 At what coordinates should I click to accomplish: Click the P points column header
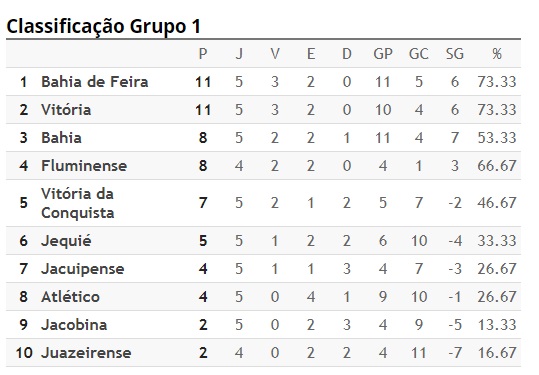click(203, 54)
